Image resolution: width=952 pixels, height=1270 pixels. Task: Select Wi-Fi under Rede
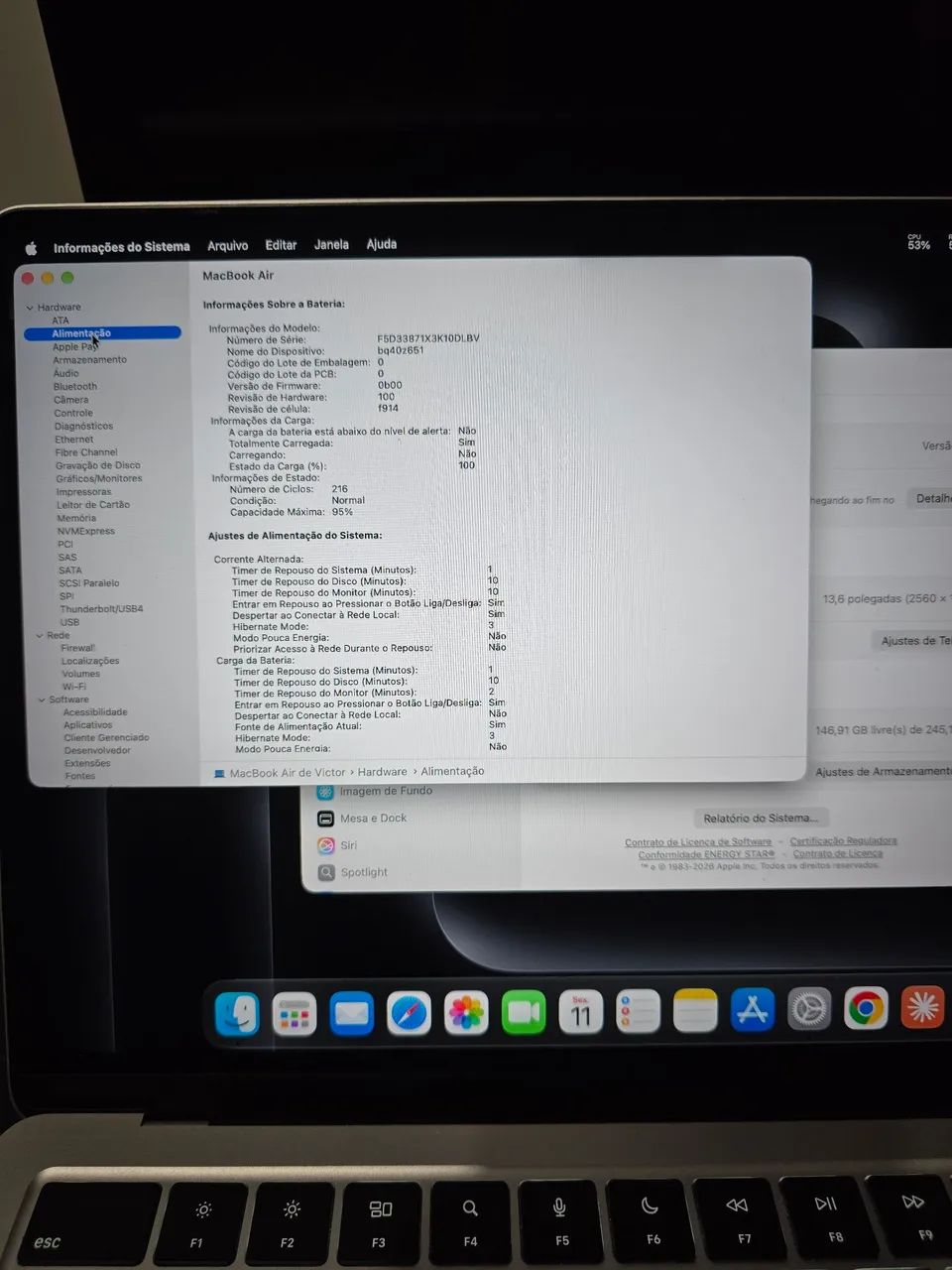(73, 687)
